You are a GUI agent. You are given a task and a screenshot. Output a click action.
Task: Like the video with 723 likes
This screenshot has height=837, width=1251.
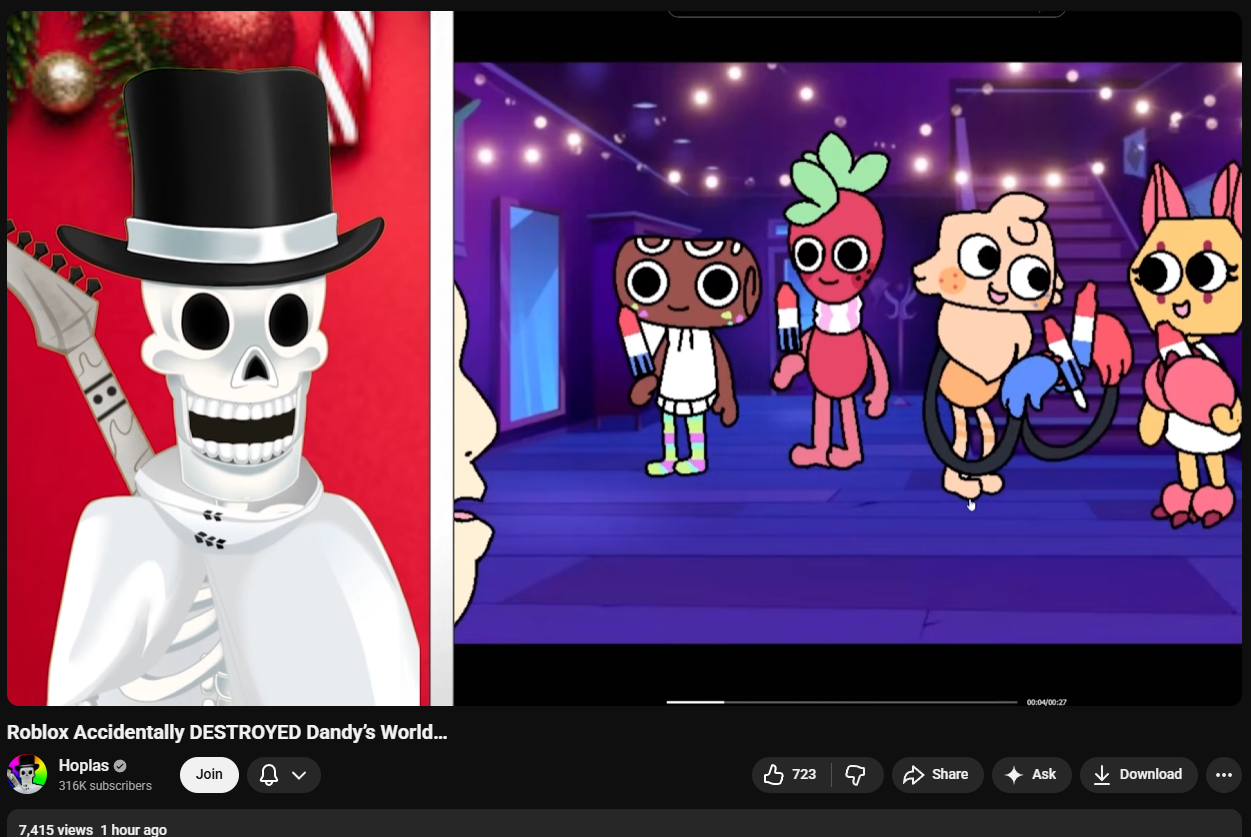[791, 775]
